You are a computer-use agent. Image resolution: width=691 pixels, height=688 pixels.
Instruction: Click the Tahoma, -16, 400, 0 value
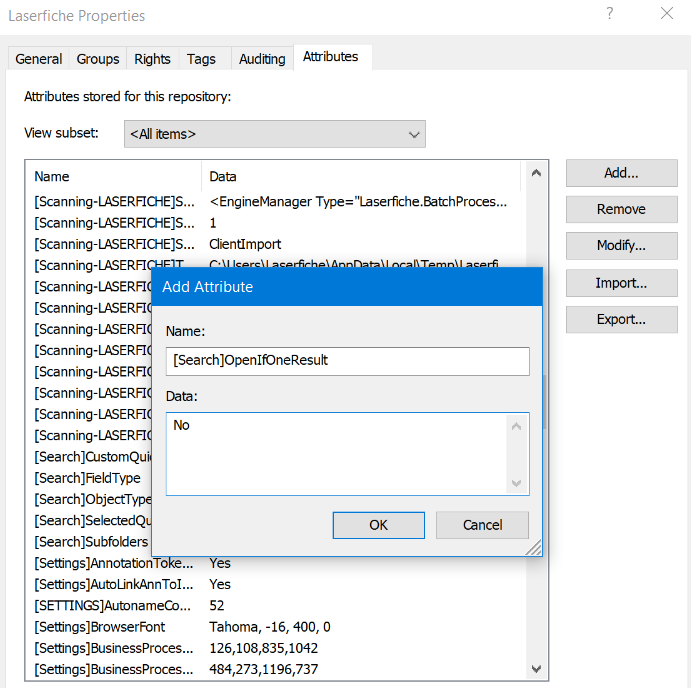270,627
